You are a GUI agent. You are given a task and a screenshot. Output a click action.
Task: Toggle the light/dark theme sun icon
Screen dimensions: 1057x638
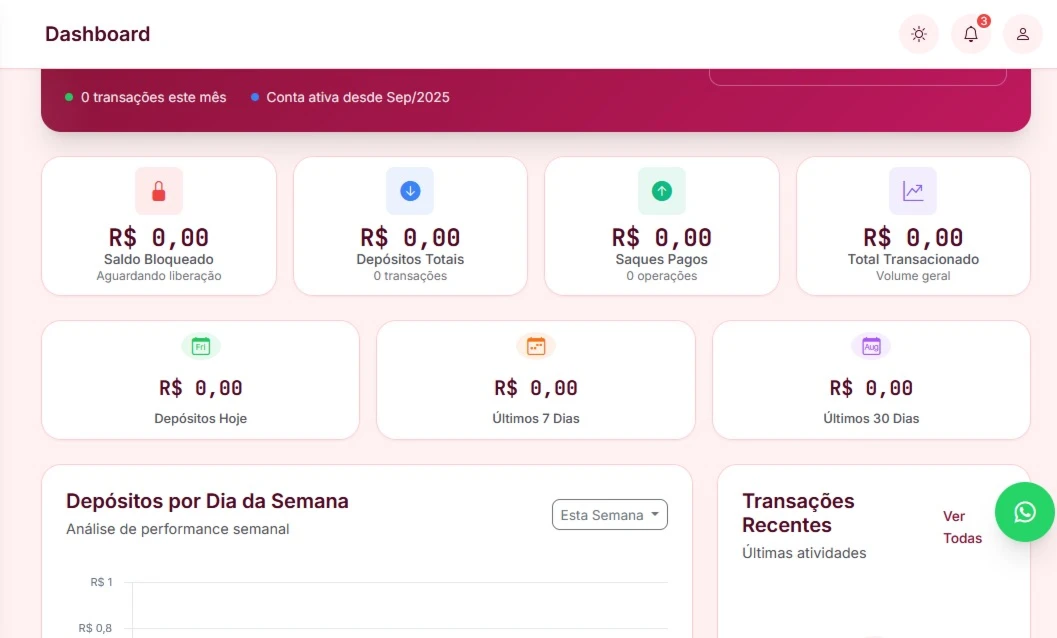[x=918, y=34]
